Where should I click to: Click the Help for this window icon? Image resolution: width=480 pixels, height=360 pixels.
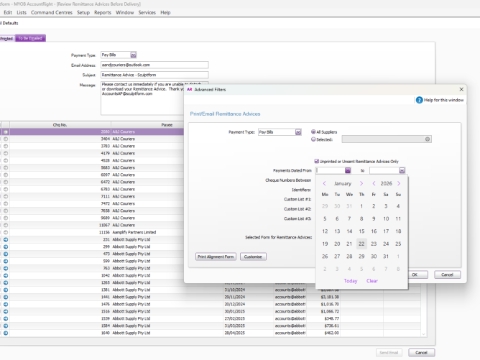pos(419,100)
